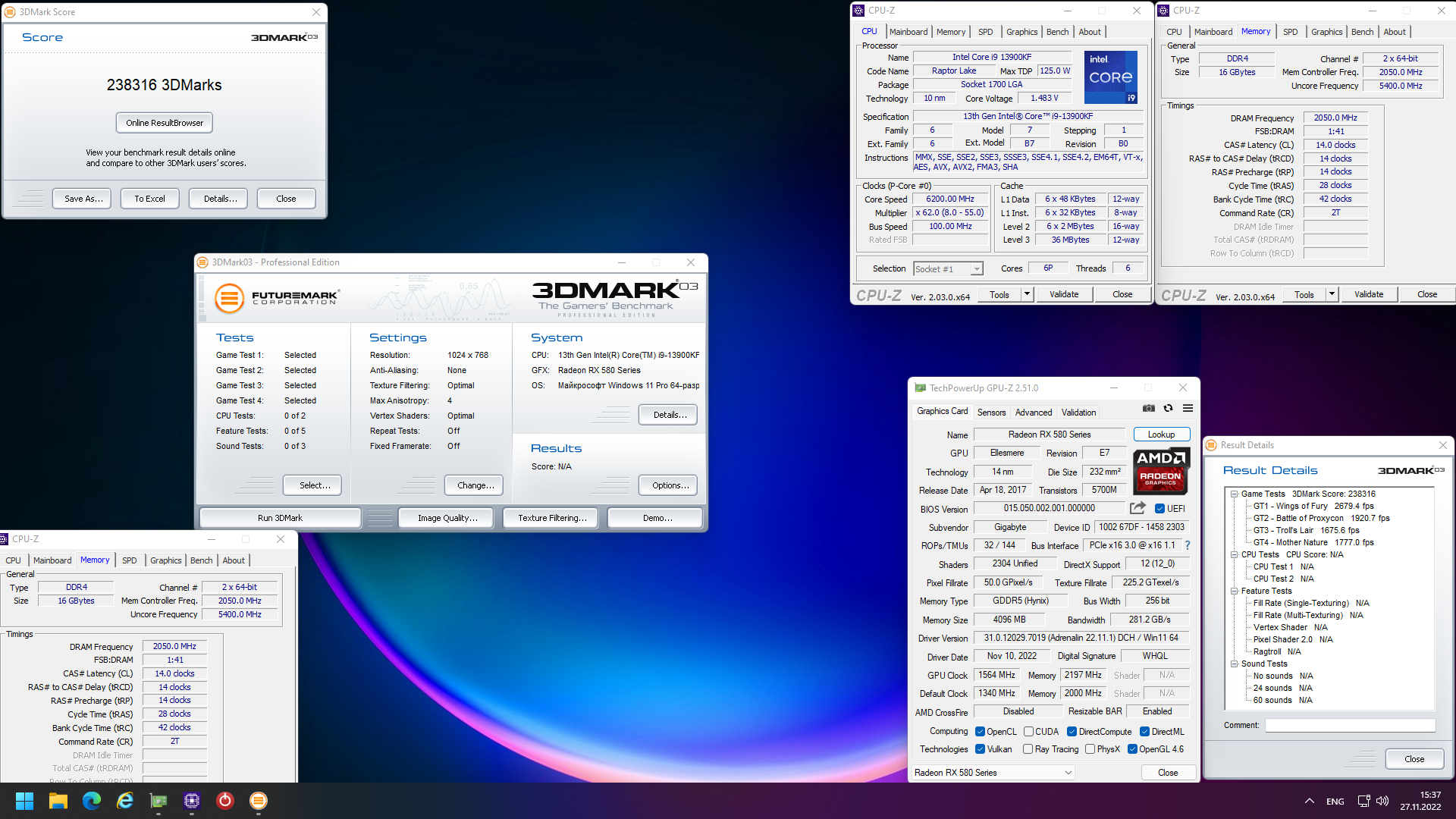Open the network icon in the system tray
This screenshot has width=1456, height=819.
pos(1363,801)
